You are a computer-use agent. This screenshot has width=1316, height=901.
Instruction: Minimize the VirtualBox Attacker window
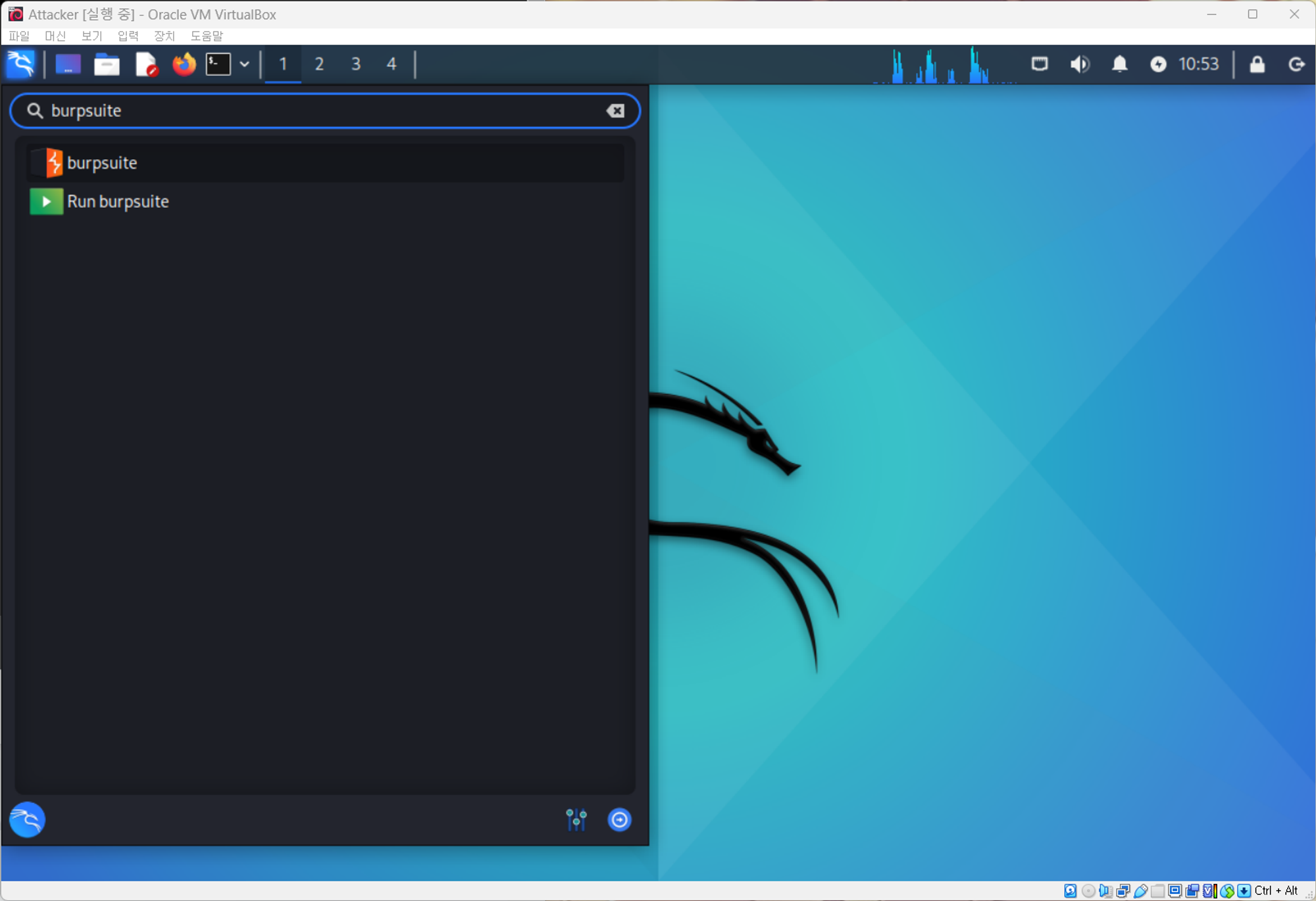pyautogui.click(x=1211, y=14)
